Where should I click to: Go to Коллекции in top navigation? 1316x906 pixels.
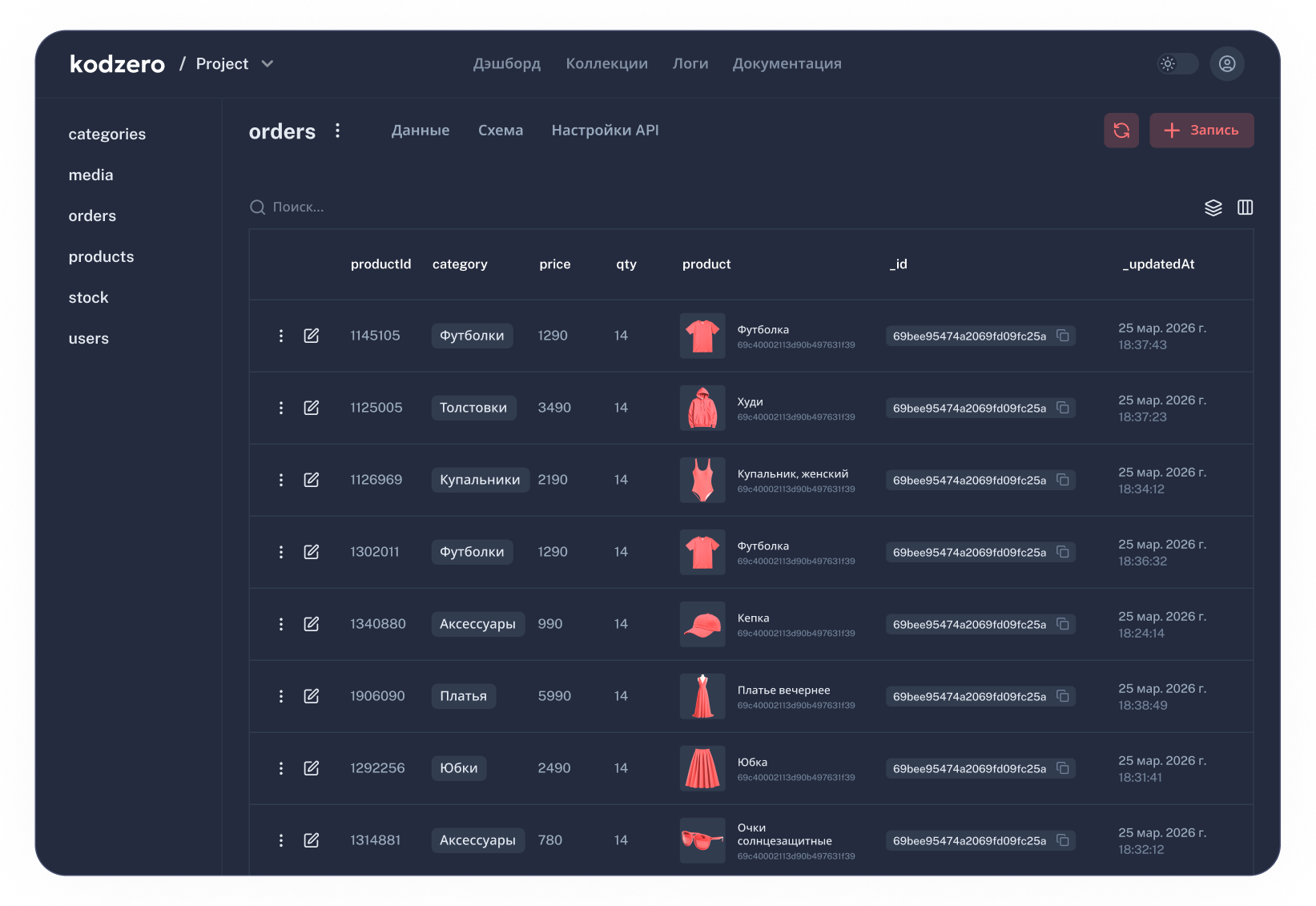click(x=606, y=64)
